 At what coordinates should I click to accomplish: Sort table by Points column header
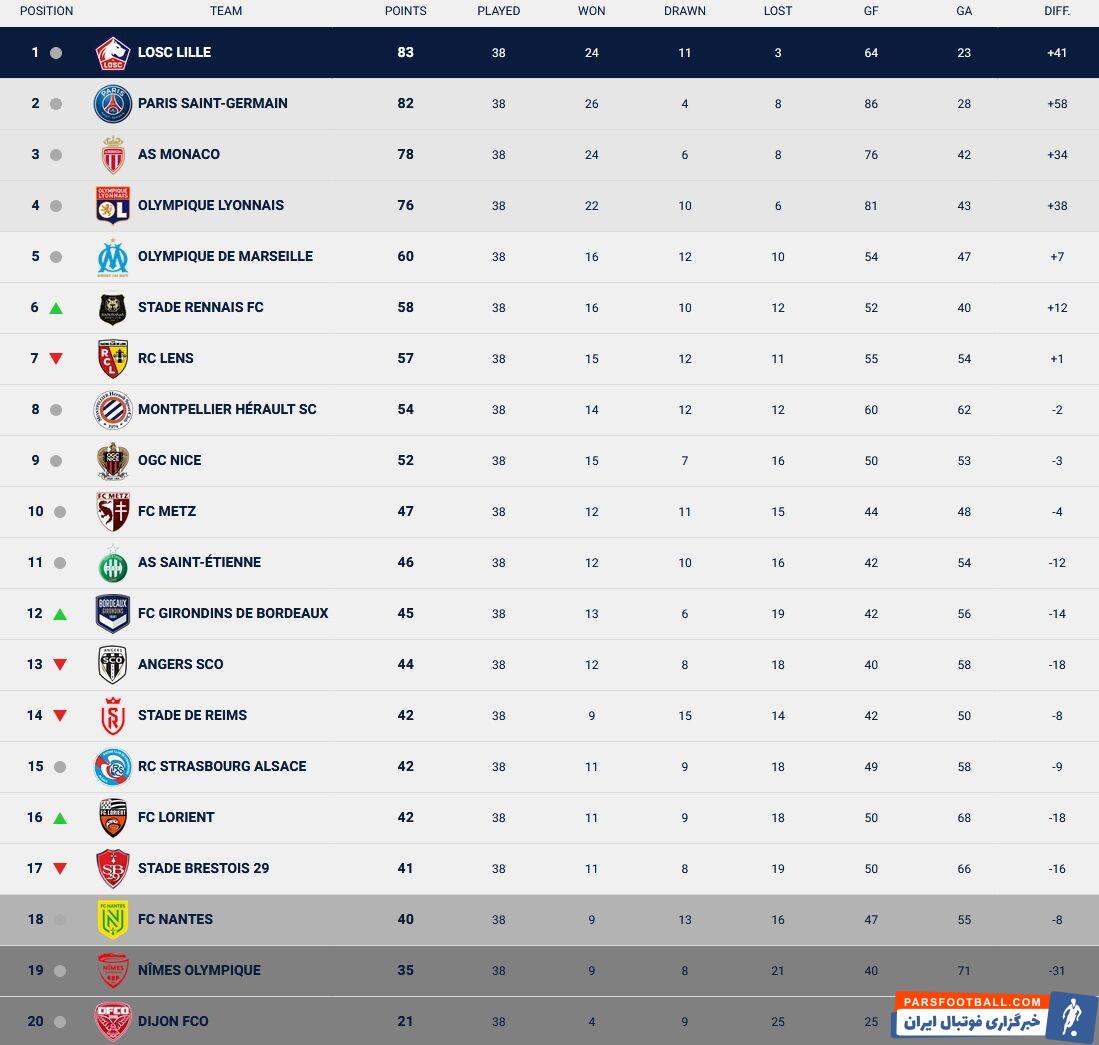(x=405, y=11)
